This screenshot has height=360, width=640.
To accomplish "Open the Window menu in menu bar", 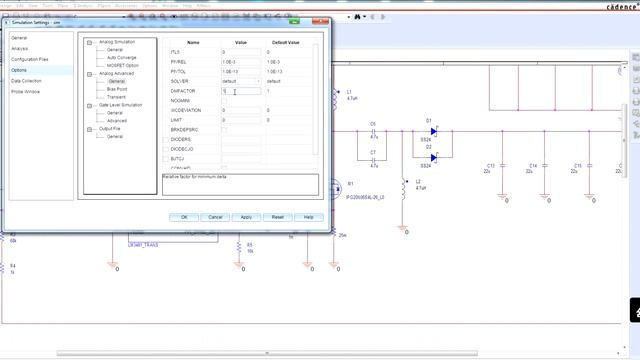I will [170, 6].
